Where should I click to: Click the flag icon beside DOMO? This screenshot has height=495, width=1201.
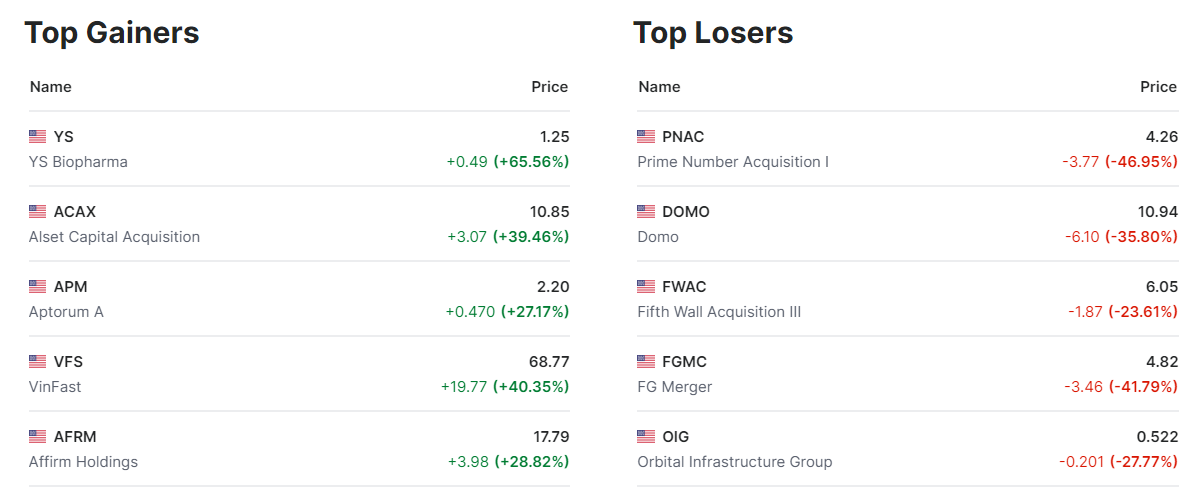click(646, 212)
